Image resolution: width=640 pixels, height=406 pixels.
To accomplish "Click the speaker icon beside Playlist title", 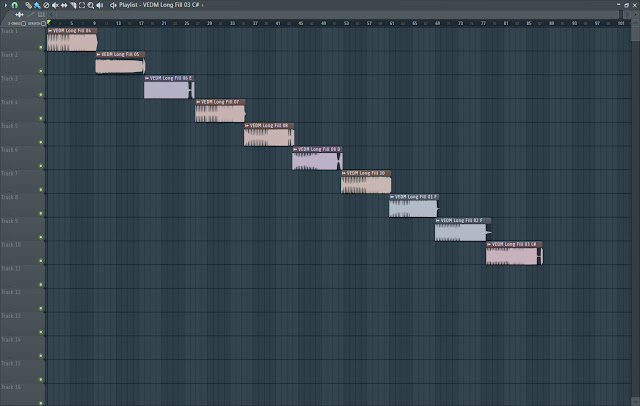I will click(113, 5).
